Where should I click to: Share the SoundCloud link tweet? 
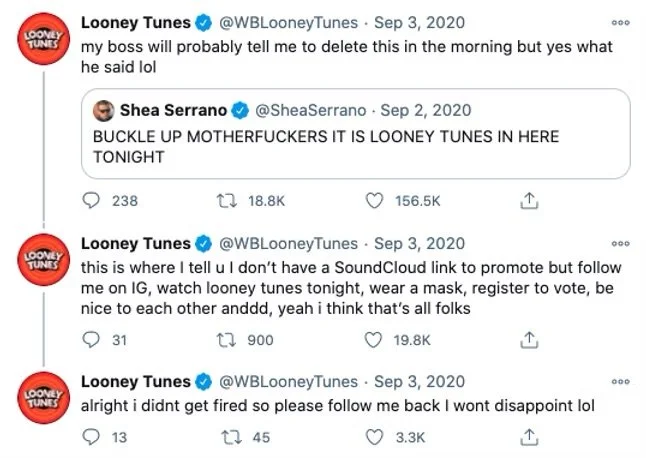pos(526,340)
